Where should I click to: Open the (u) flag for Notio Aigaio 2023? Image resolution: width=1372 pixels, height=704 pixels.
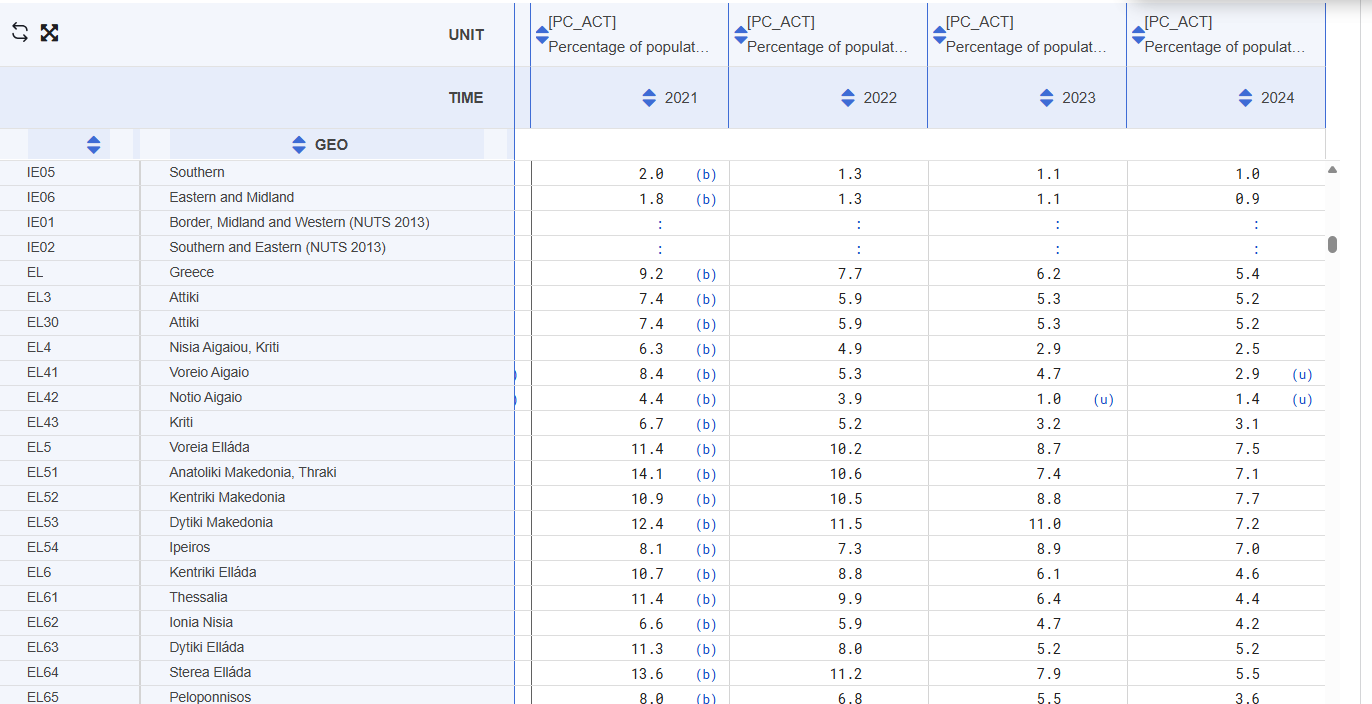point(1103,399)
